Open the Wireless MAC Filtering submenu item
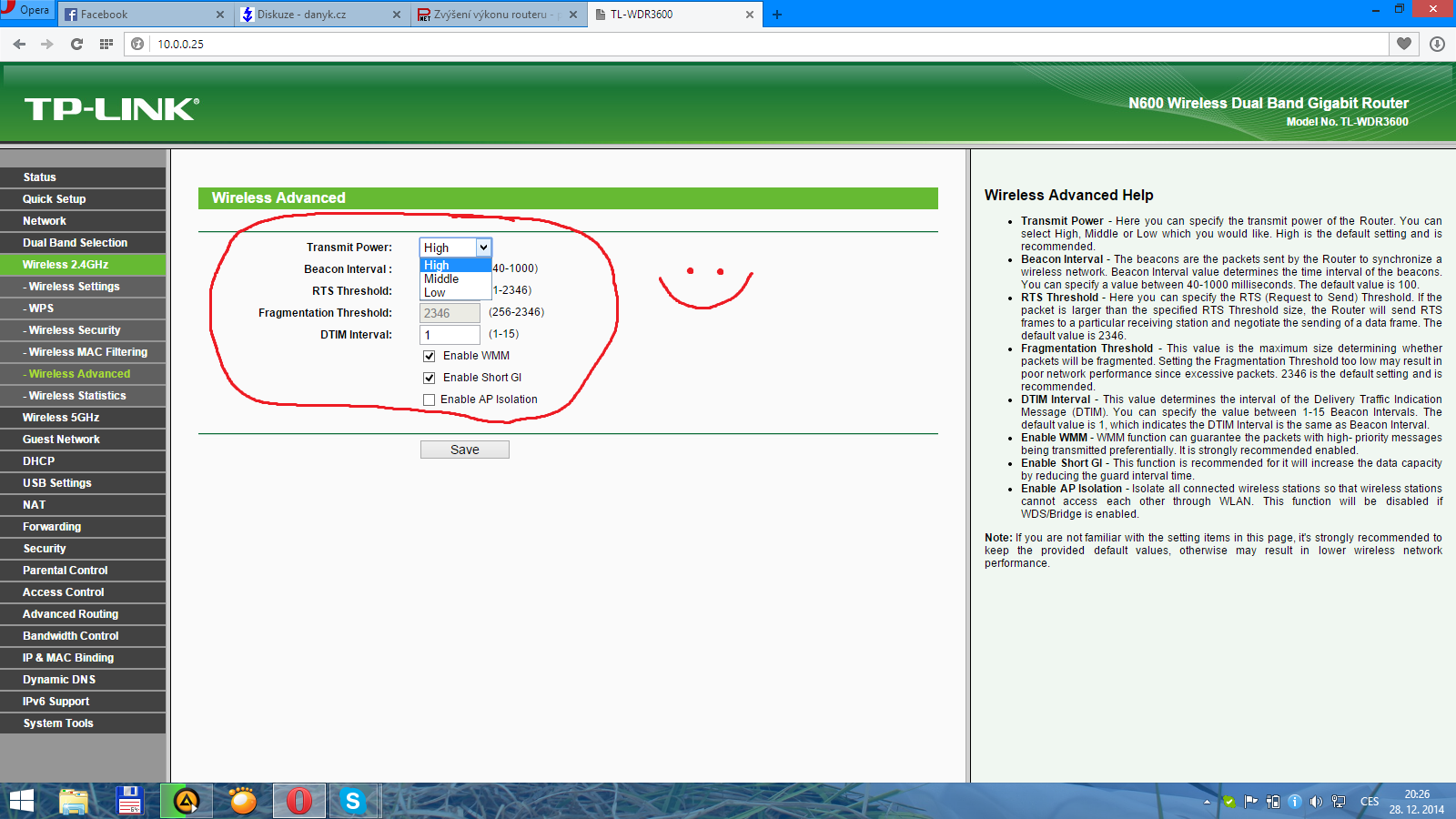 [x=83, y=352]
